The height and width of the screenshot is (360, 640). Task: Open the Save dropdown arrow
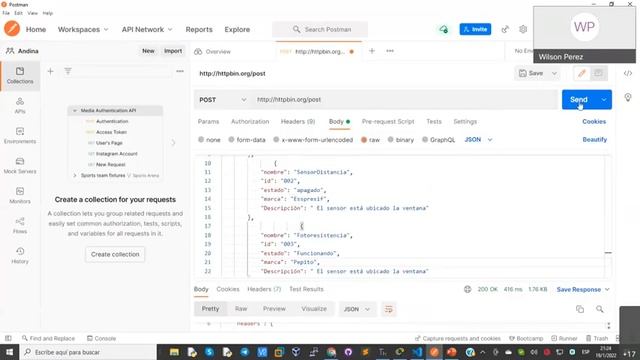pyautogui.click(x=554, y=73)
